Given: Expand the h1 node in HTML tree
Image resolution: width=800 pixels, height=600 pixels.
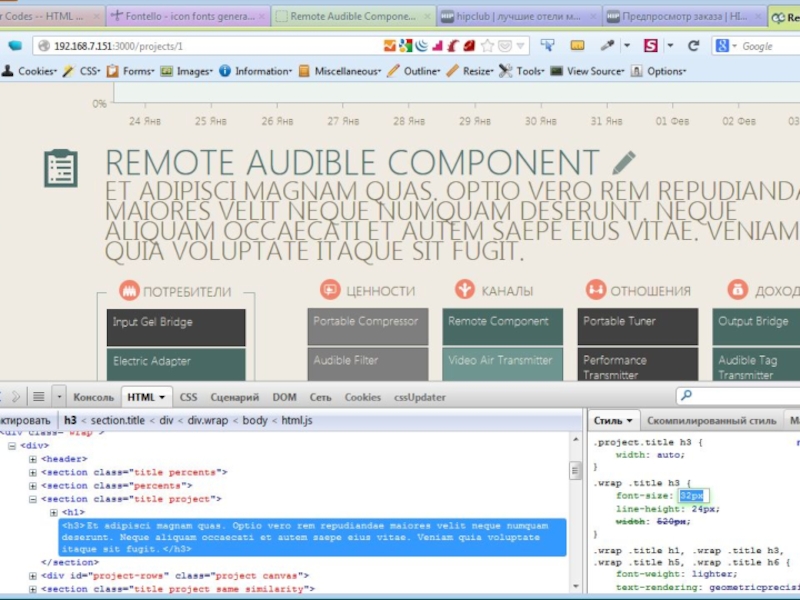Looking at the screenshot, I should (x=54, y=512).
